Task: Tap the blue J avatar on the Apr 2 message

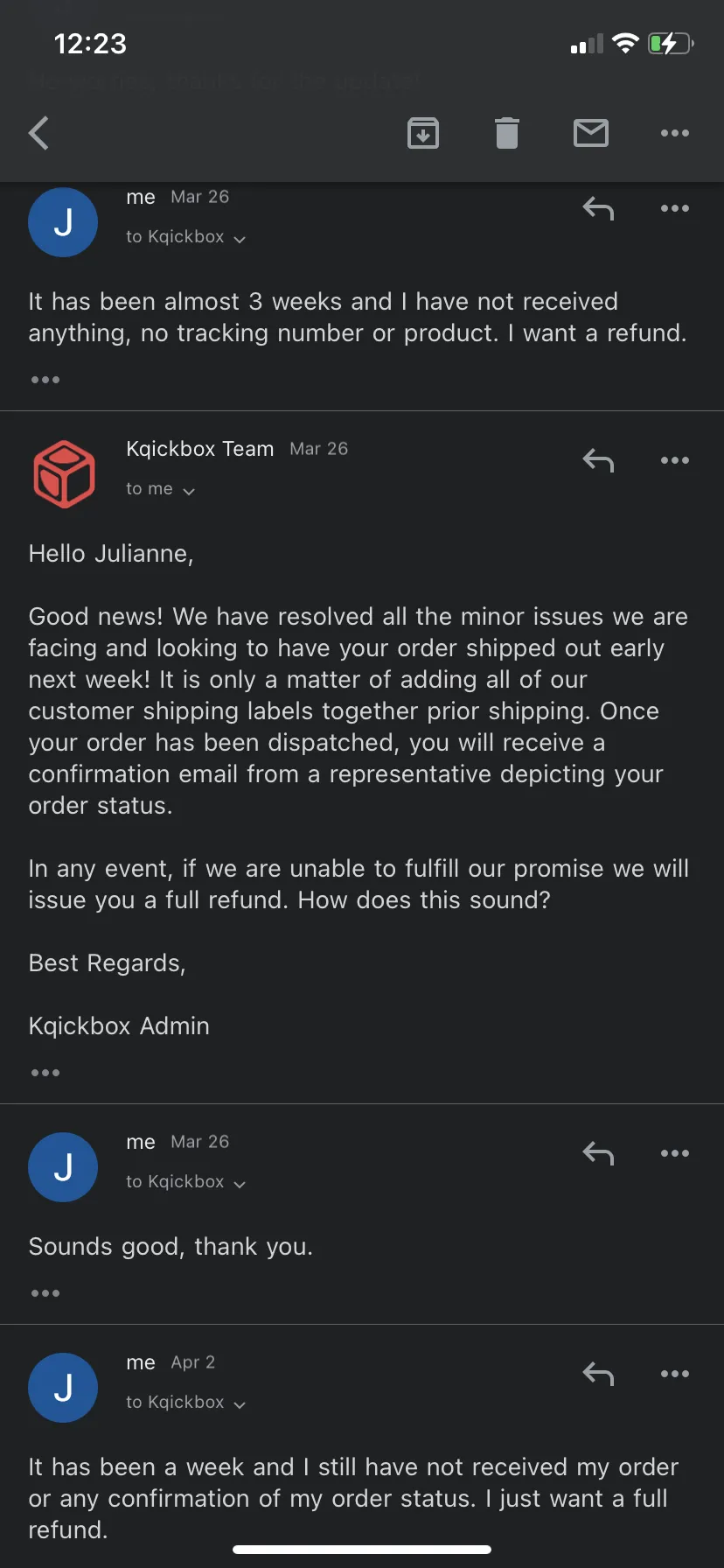Action: pyautogui.click(x=63, y=1388)
